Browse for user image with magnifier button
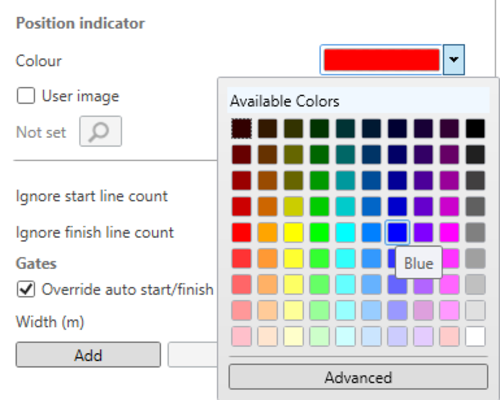The height and width of the screenshot is (400, 500). [100, 131]
